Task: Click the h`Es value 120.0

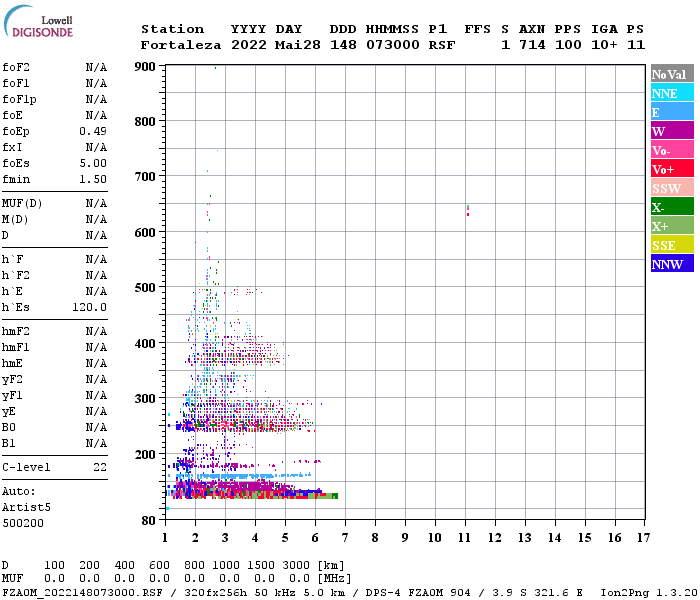Action: 89,308
